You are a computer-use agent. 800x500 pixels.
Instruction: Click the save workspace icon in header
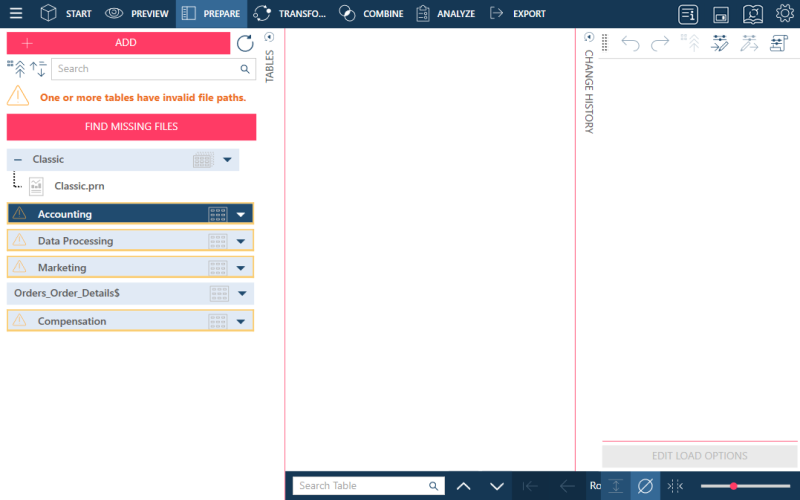(720, 14)
